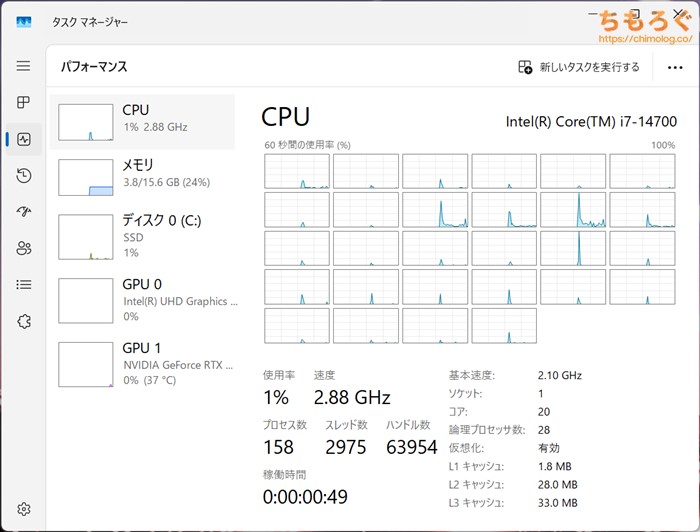Viewport: 700px width, 532px height.
Task: Select the メモリ performance item
Action: 142,177
